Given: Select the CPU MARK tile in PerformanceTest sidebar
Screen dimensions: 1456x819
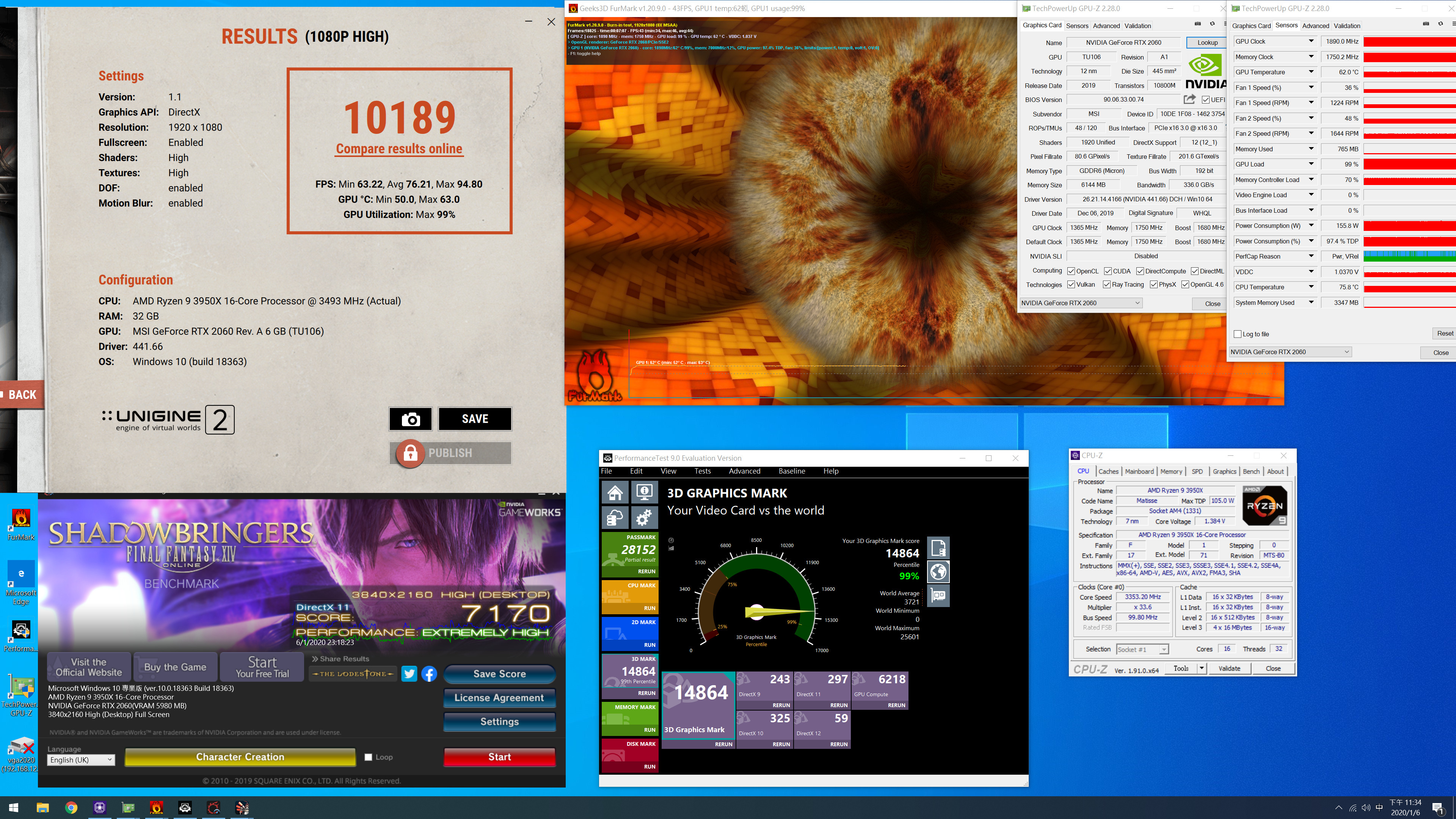Looking at the screenshot, I should click(x=630, y=598).
